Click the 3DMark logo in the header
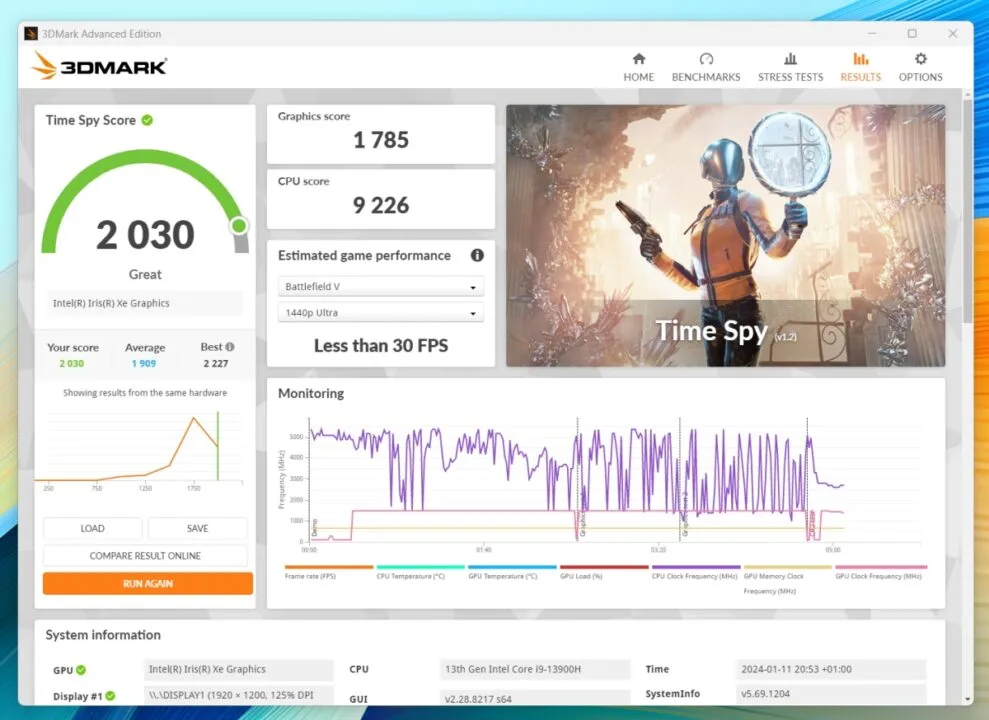Viewport: 989px width, 720px height. pos(99,66)
